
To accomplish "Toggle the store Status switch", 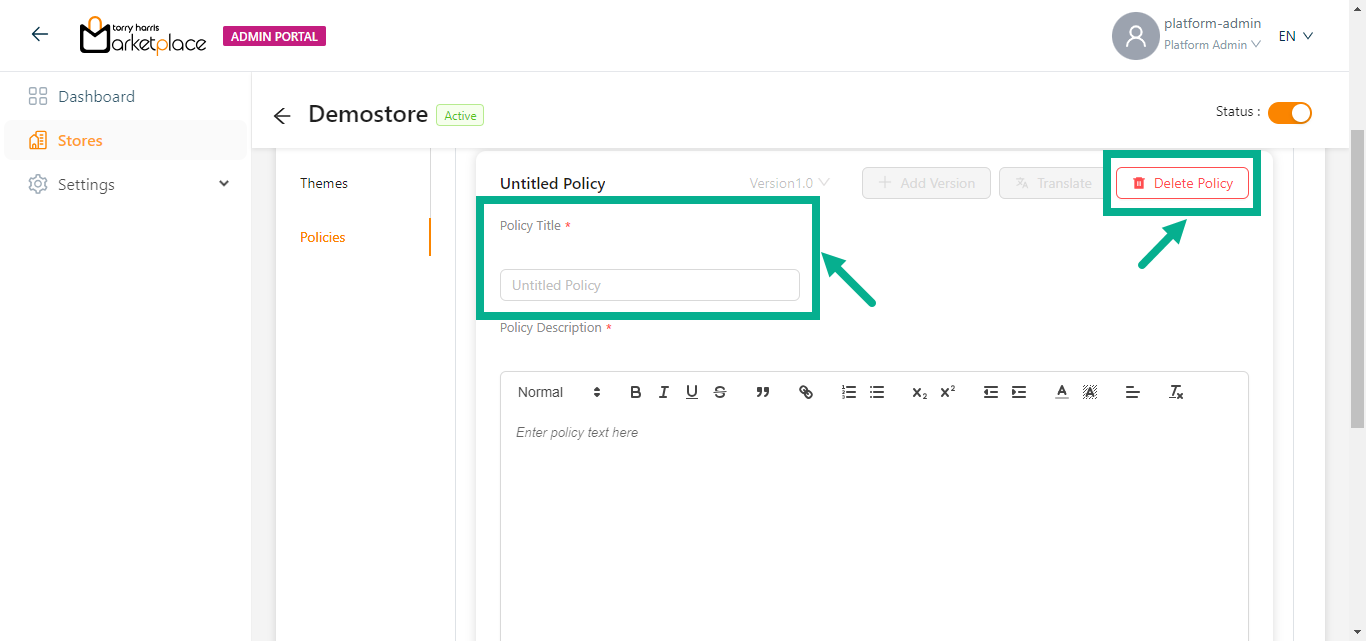I will pos(1289,113).
